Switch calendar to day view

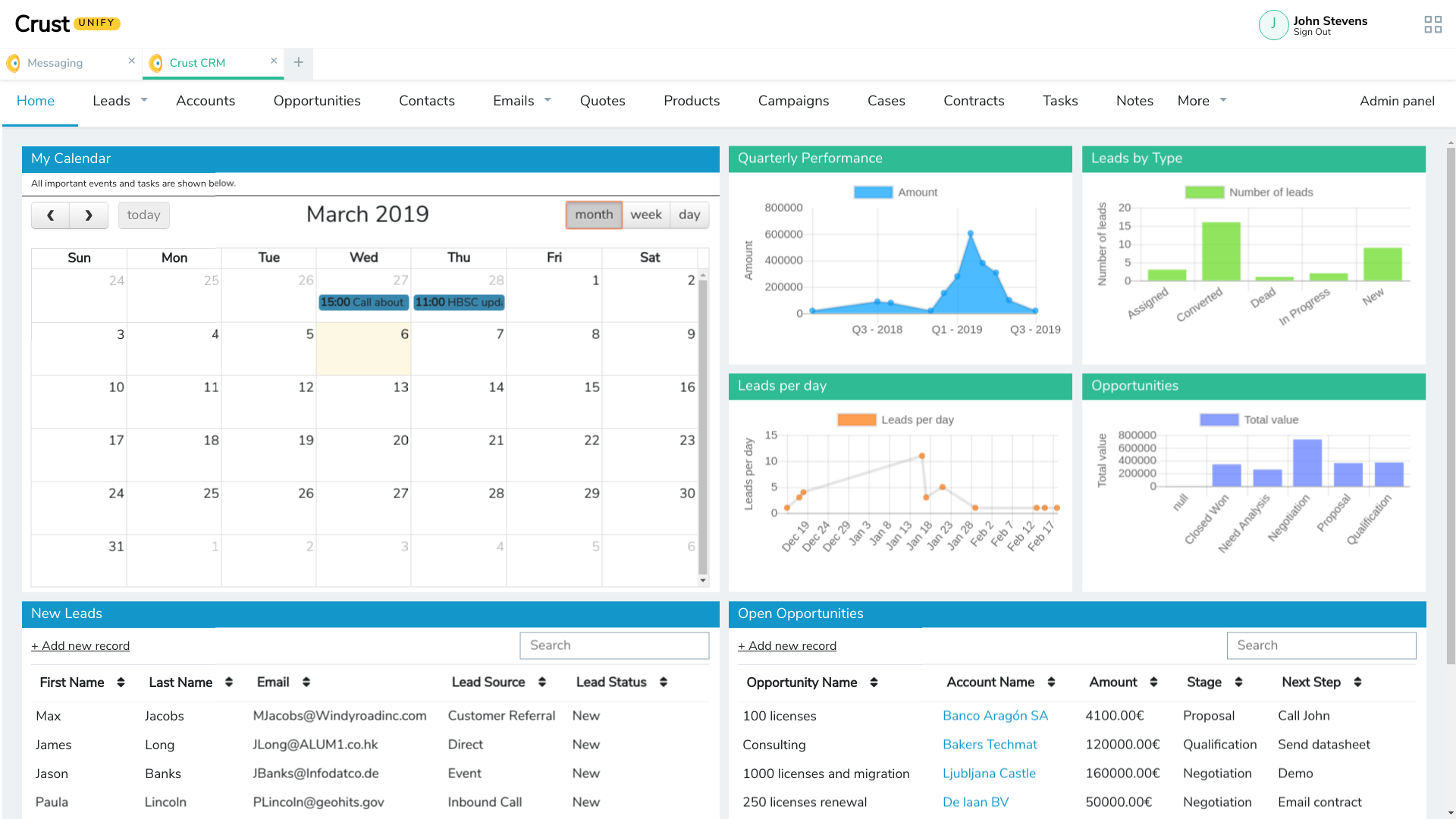[x=689, y=215]
